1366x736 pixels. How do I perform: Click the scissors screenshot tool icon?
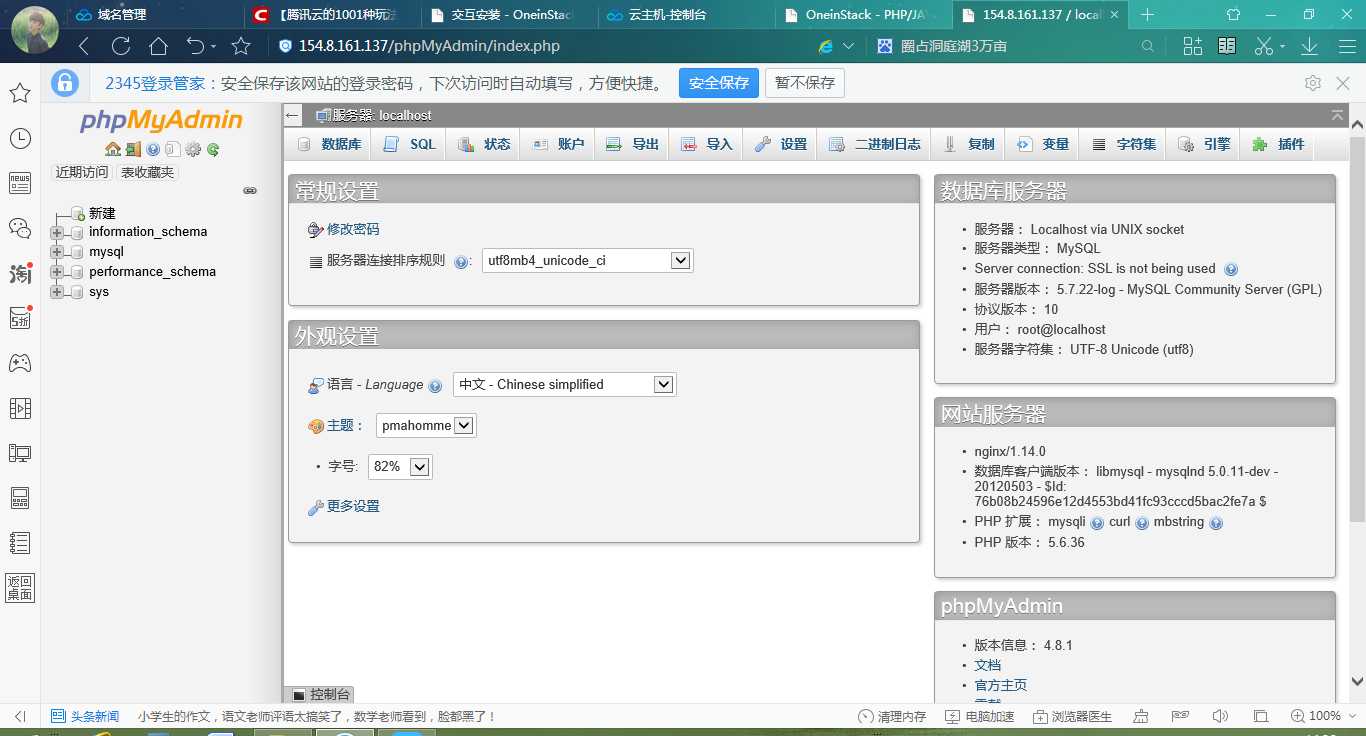click(x=1264, y=46)
